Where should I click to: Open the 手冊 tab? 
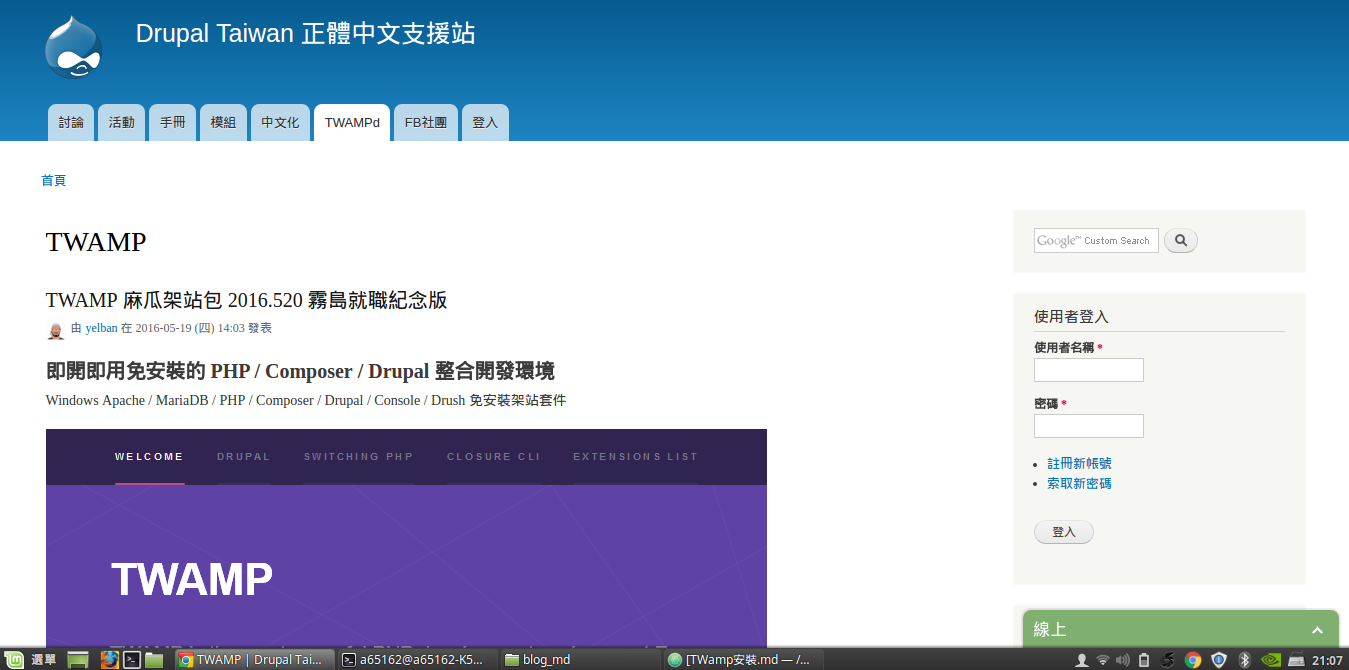(173, 123)
